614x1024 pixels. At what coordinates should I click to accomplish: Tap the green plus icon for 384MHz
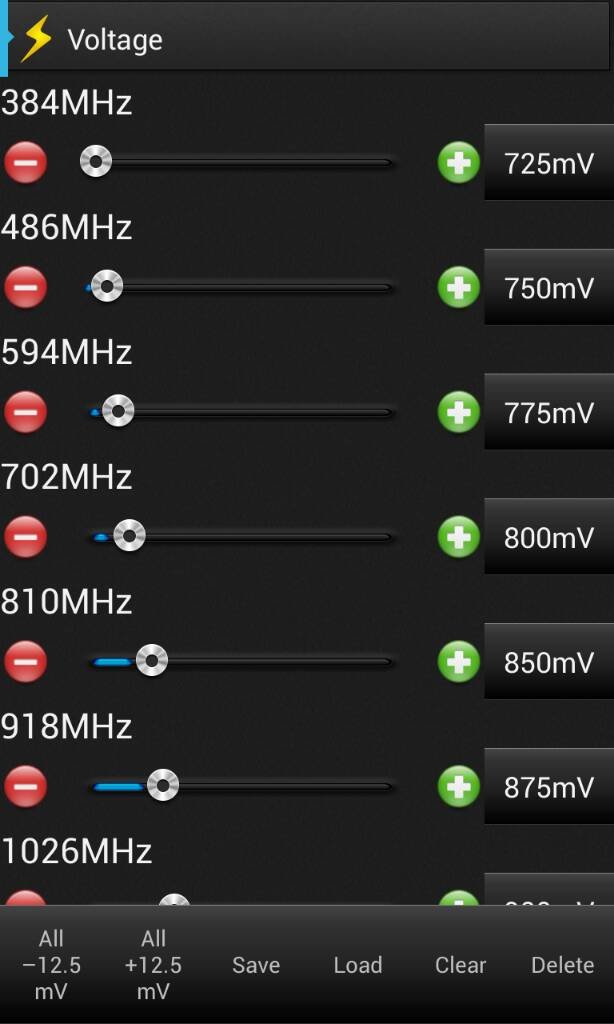[459, 162]
